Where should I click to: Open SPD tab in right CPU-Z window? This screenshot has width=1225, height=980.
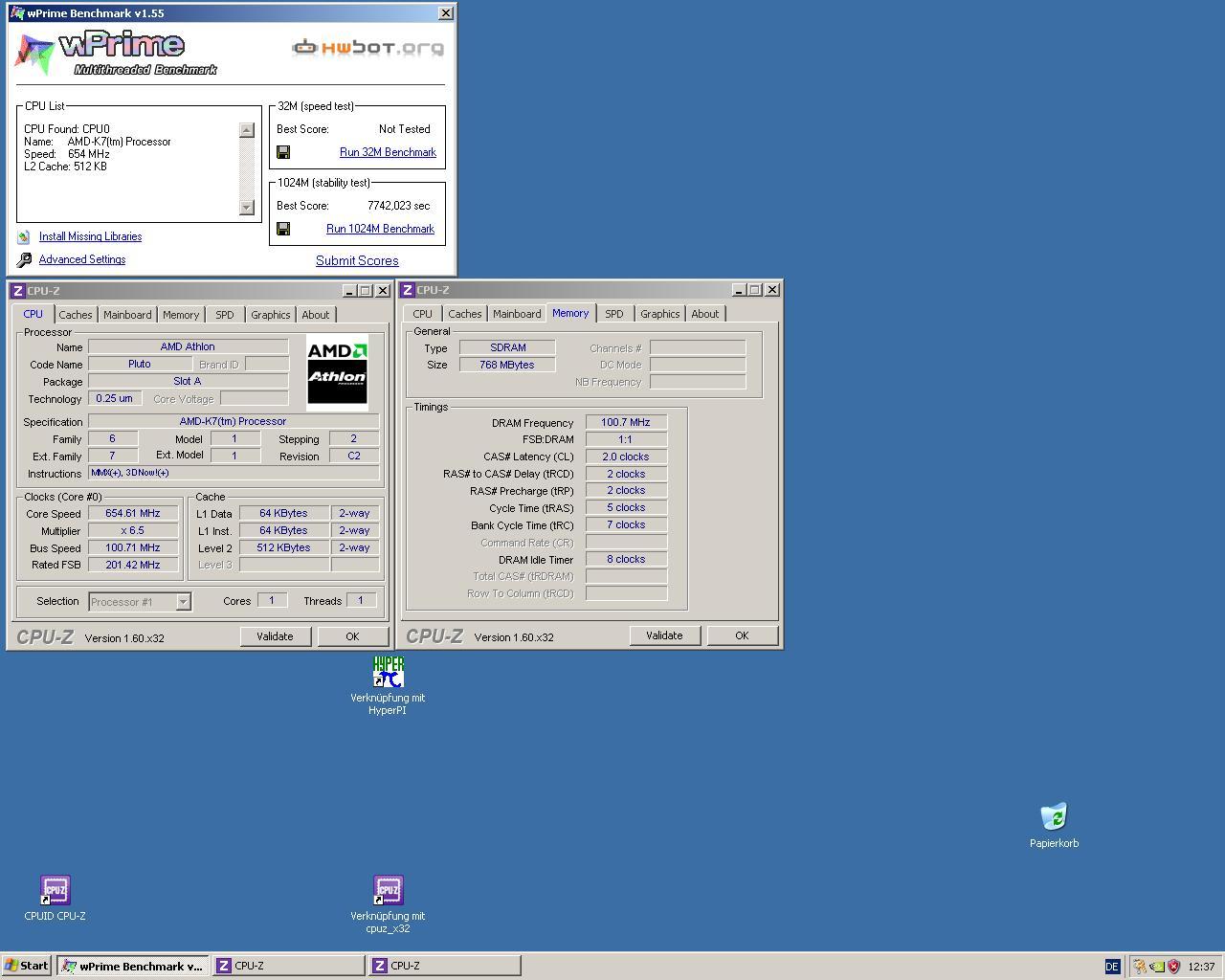tap(613, 313)
